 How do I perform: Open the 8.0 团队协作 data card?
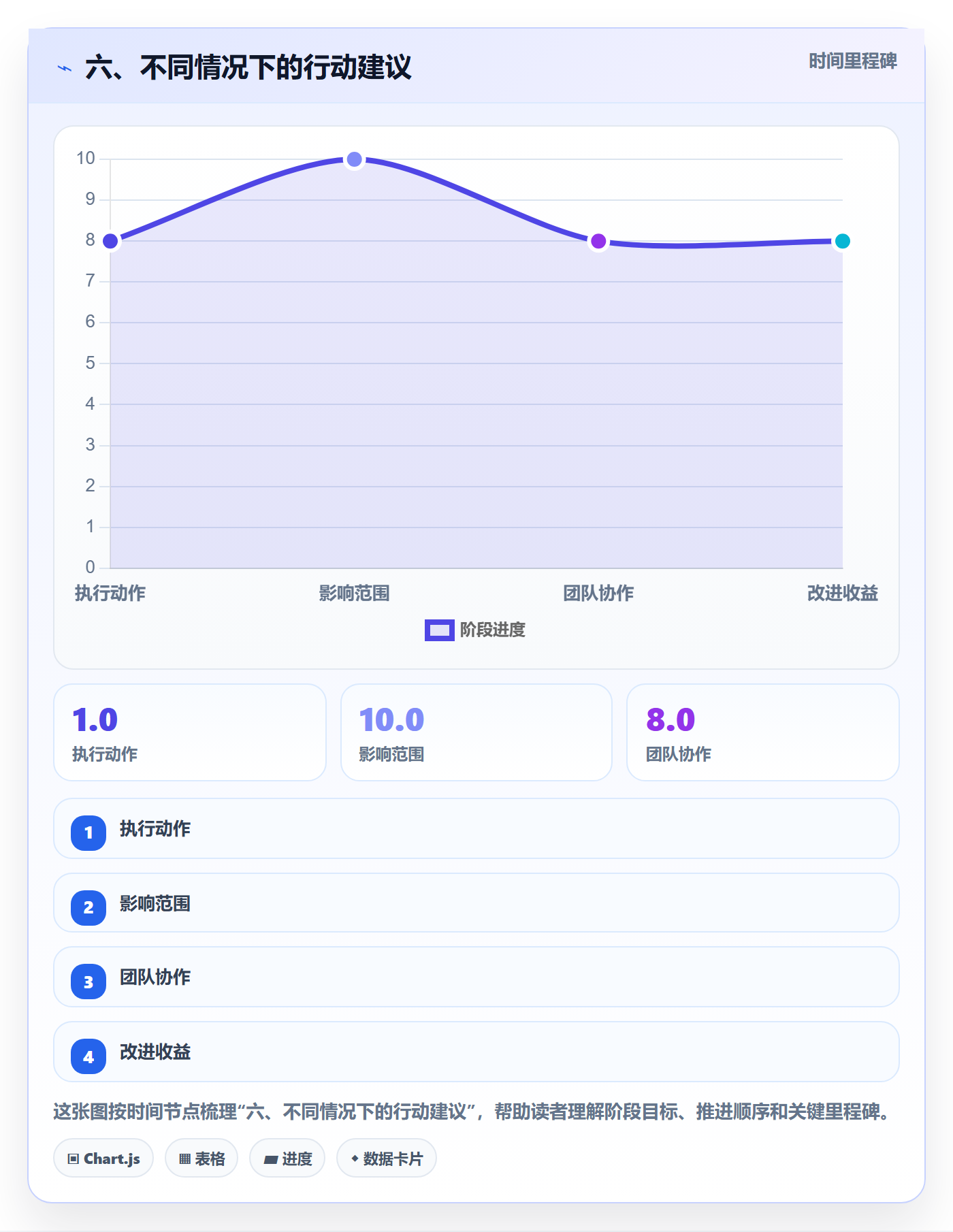(x=763, y=732)
